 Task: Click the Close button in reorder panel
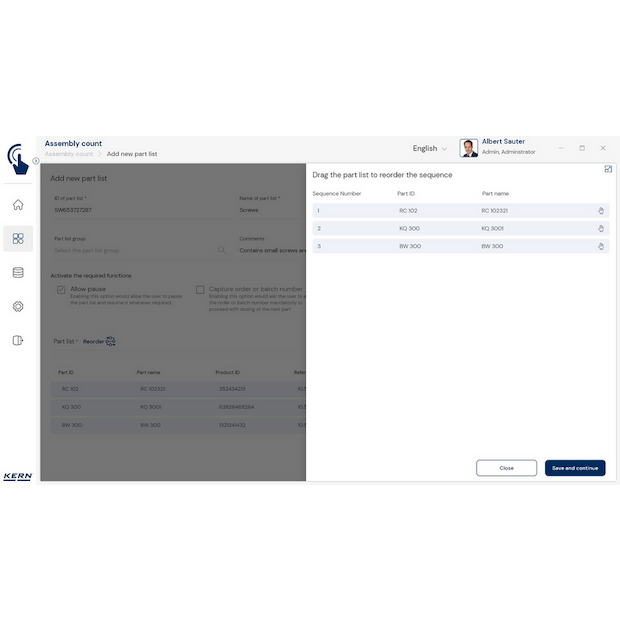click(x=506, y=468)
